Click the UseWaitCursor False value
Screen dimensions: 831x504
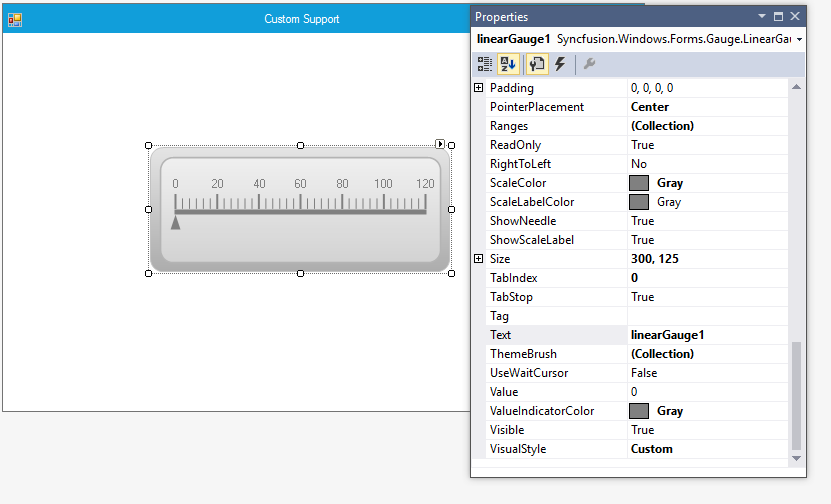pyautogui.click(x=644, y=373)
